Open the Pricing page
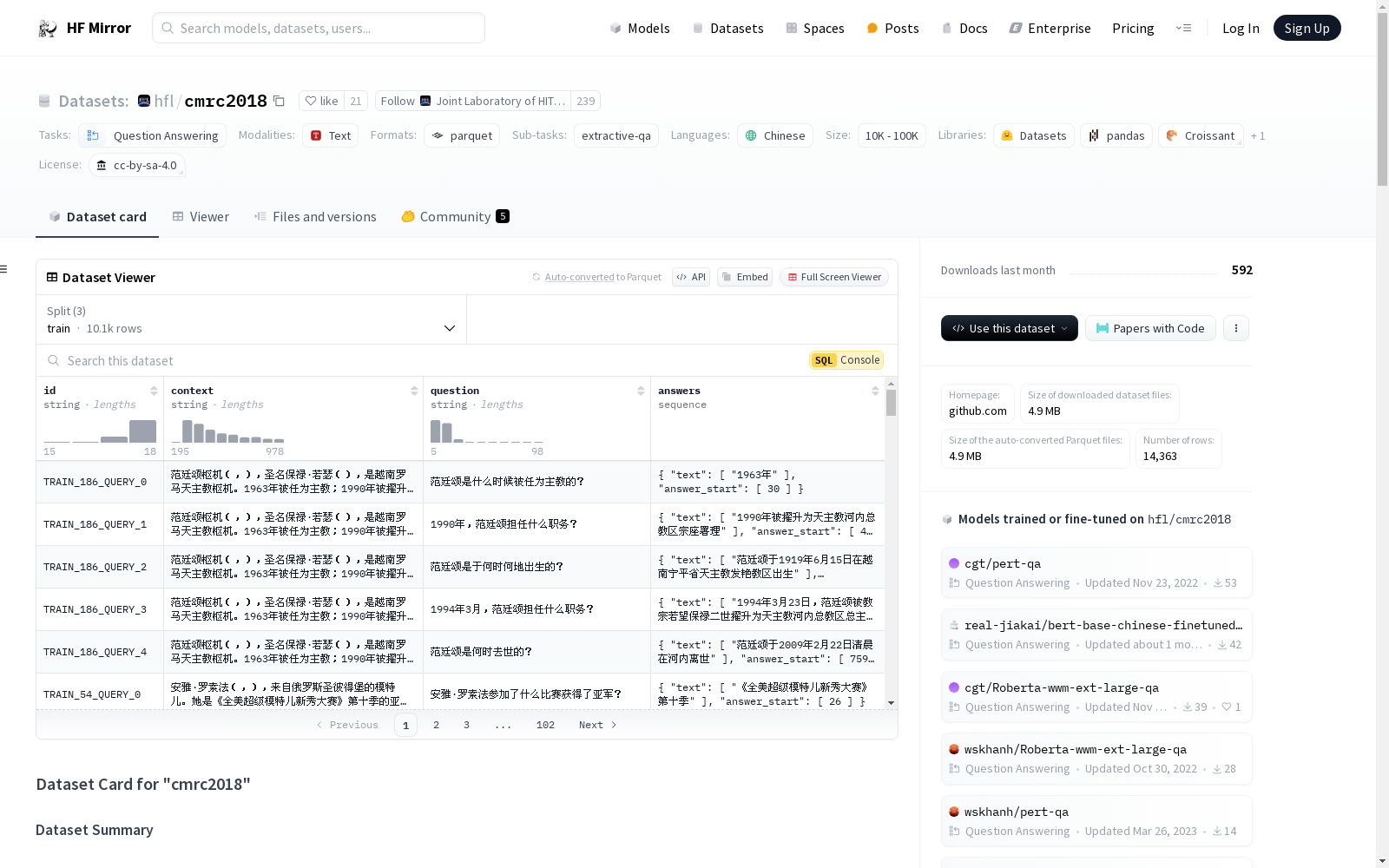 (x=1133, y=28)
